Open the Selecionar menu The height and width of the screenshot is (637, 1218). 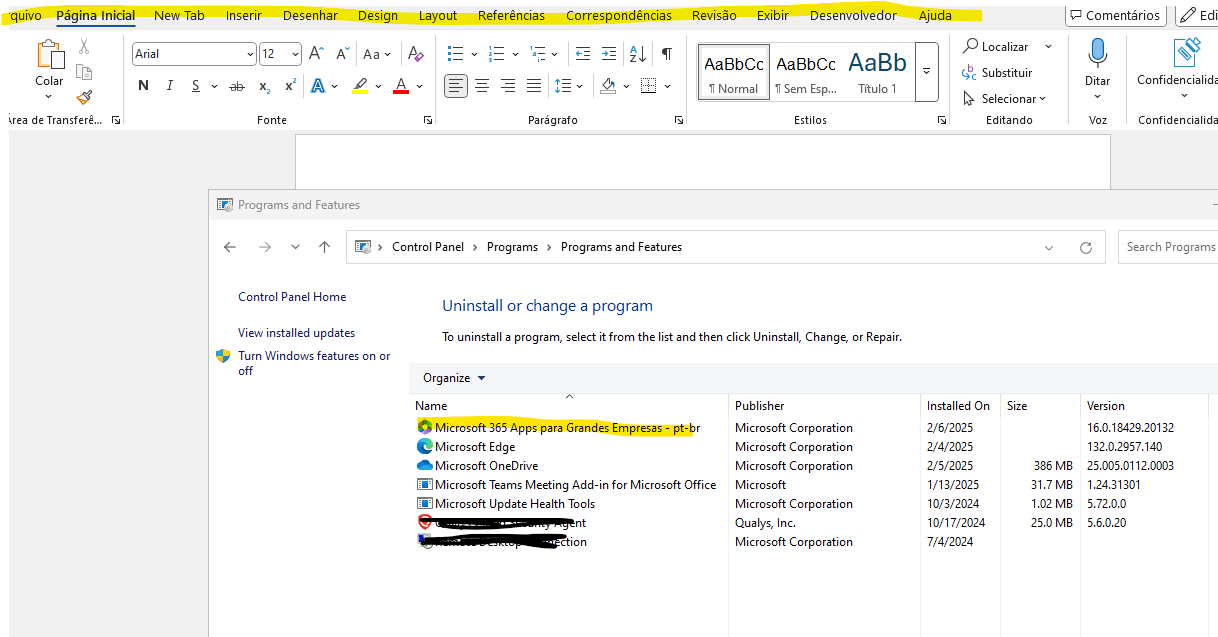click(1005, 99)
